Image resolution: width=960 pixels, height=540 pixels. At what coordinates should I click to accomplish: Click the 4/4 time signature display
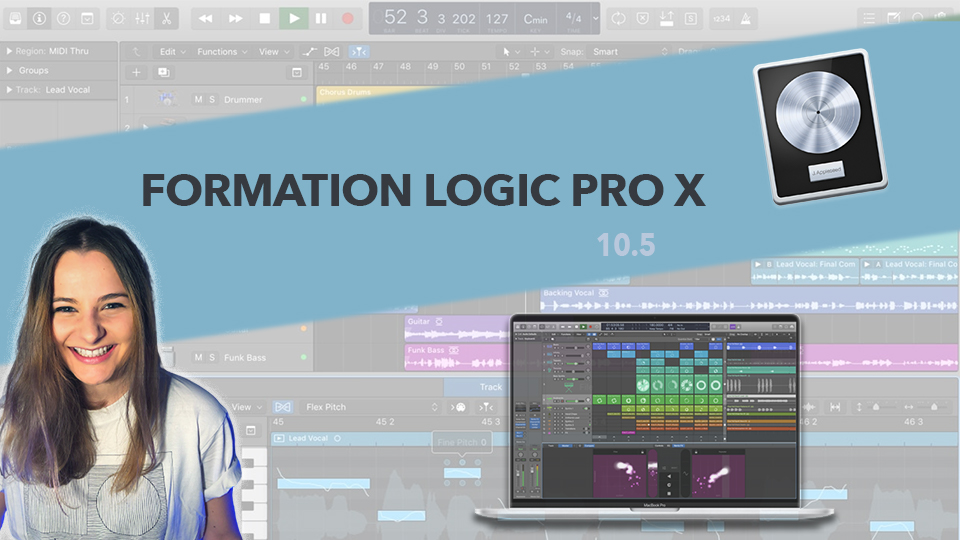[x=574, y=18]
